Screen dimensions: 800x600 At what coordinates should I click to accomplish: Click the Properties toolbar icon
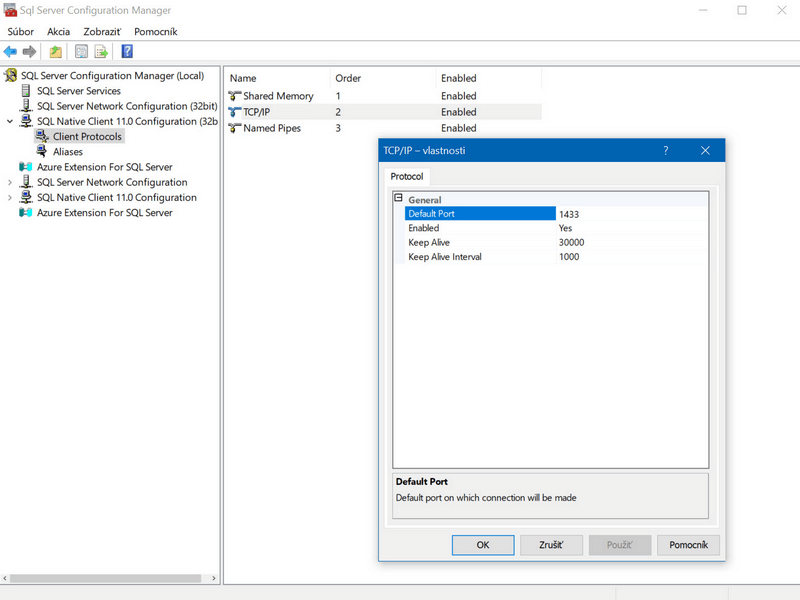(82, 52)
